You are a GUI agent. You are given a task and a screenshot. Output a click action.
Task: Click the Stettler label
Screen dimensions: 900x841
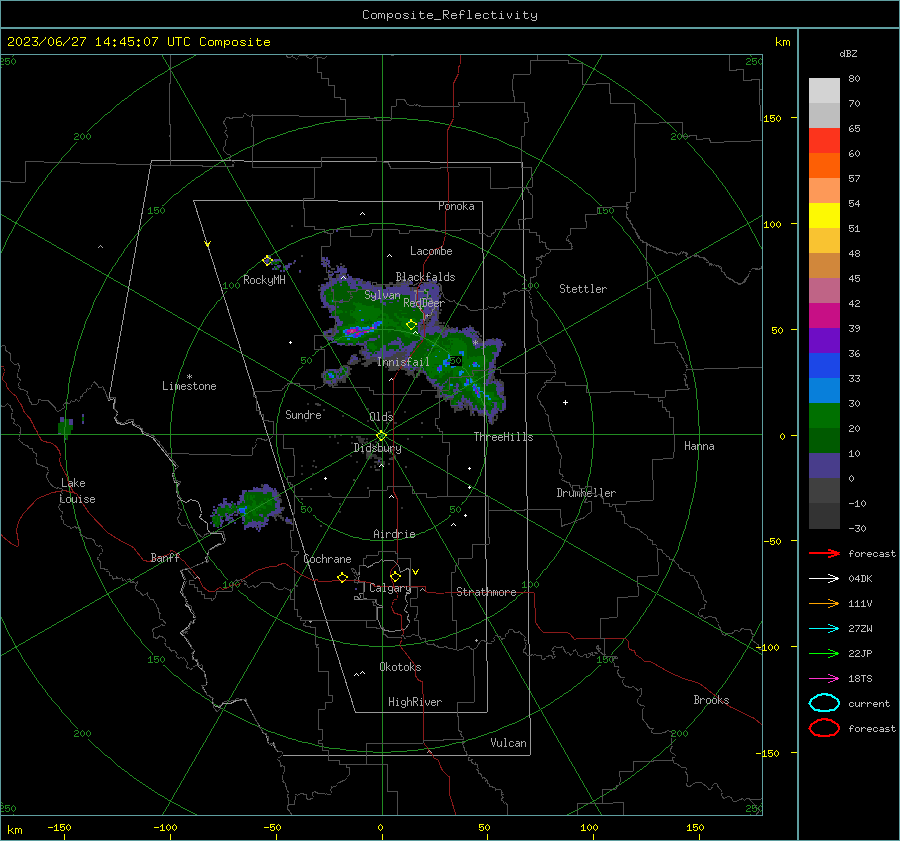pos(583,289)
